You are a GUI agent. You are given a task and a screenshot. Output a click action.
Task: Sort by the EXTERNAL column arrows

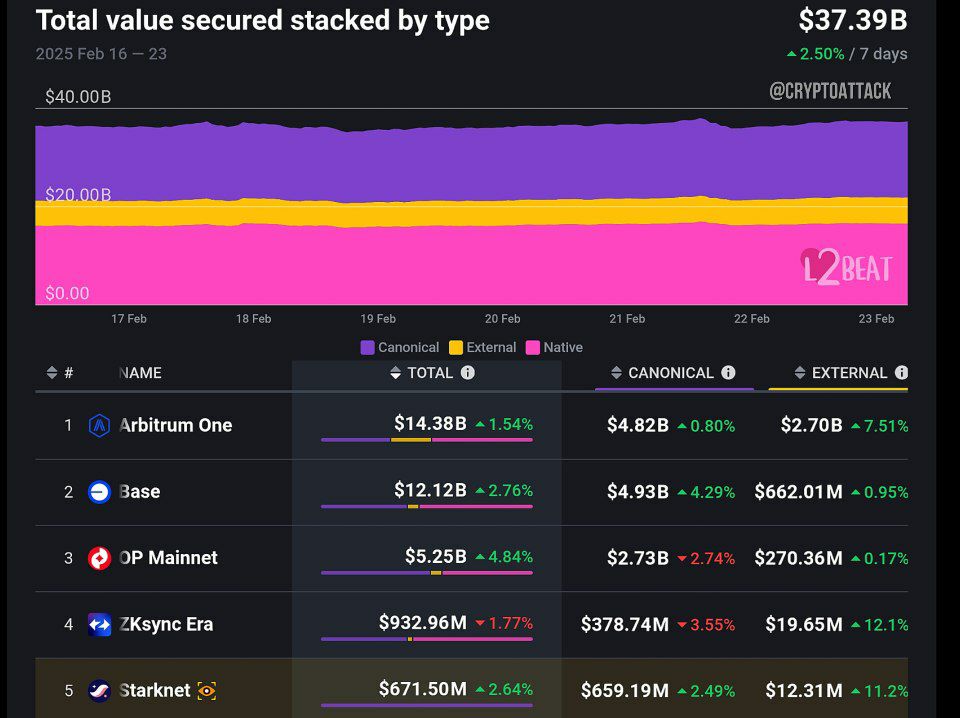point(800,373)
